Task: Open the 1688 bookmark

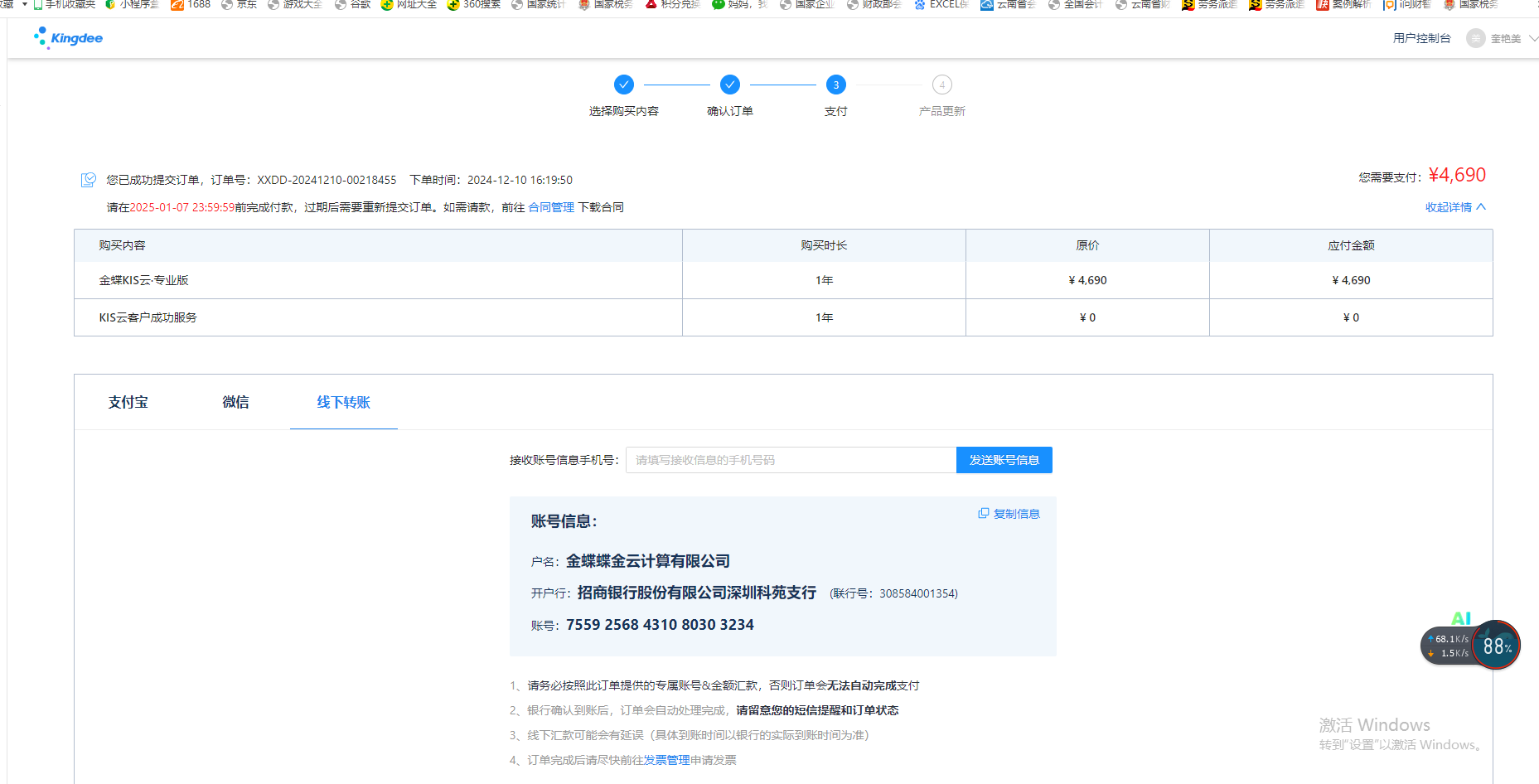Action: 191,4
